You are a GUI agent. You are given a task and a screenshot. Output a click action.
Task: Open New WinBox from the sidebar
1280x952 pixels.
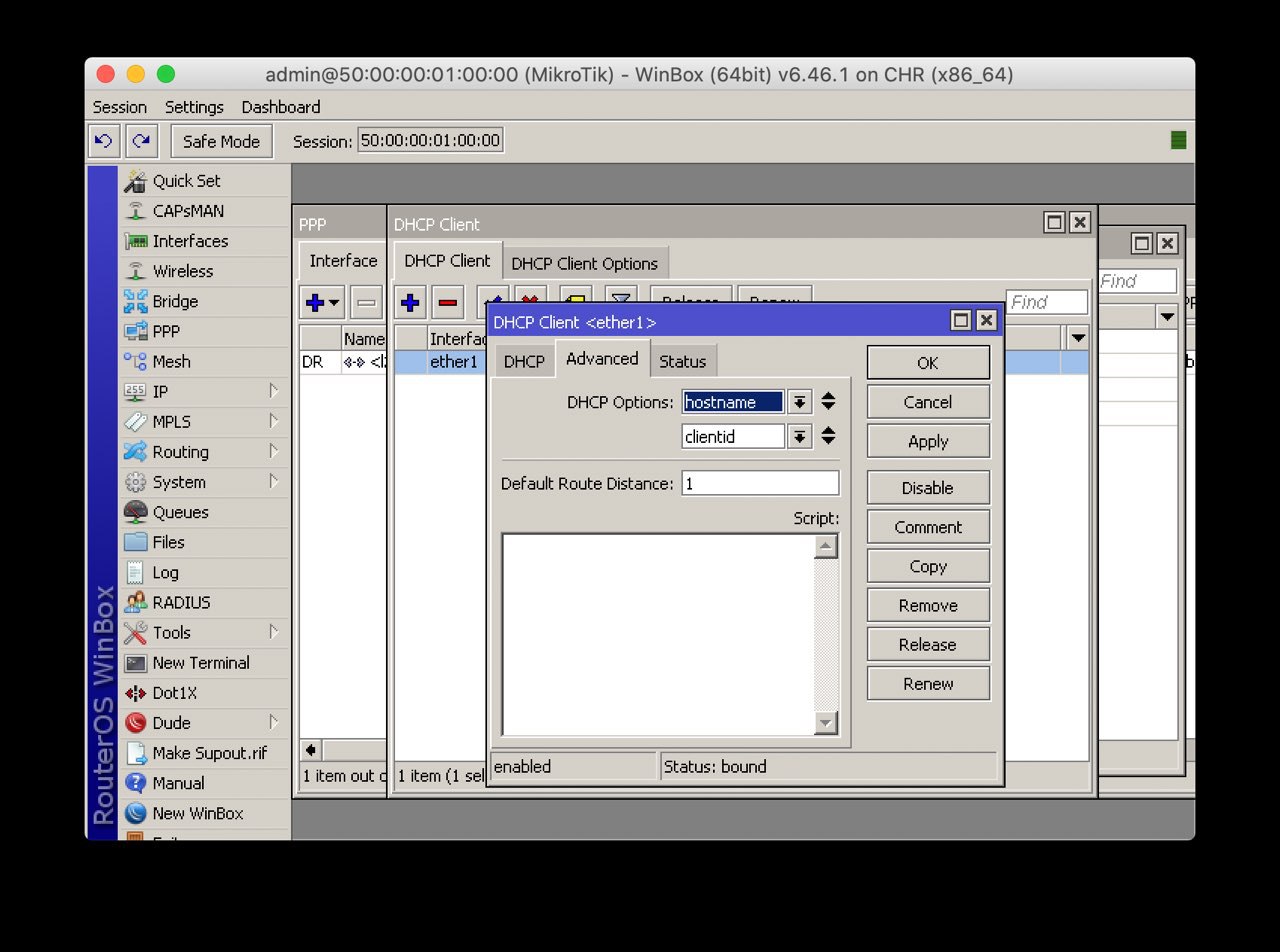tap(197, 813)
